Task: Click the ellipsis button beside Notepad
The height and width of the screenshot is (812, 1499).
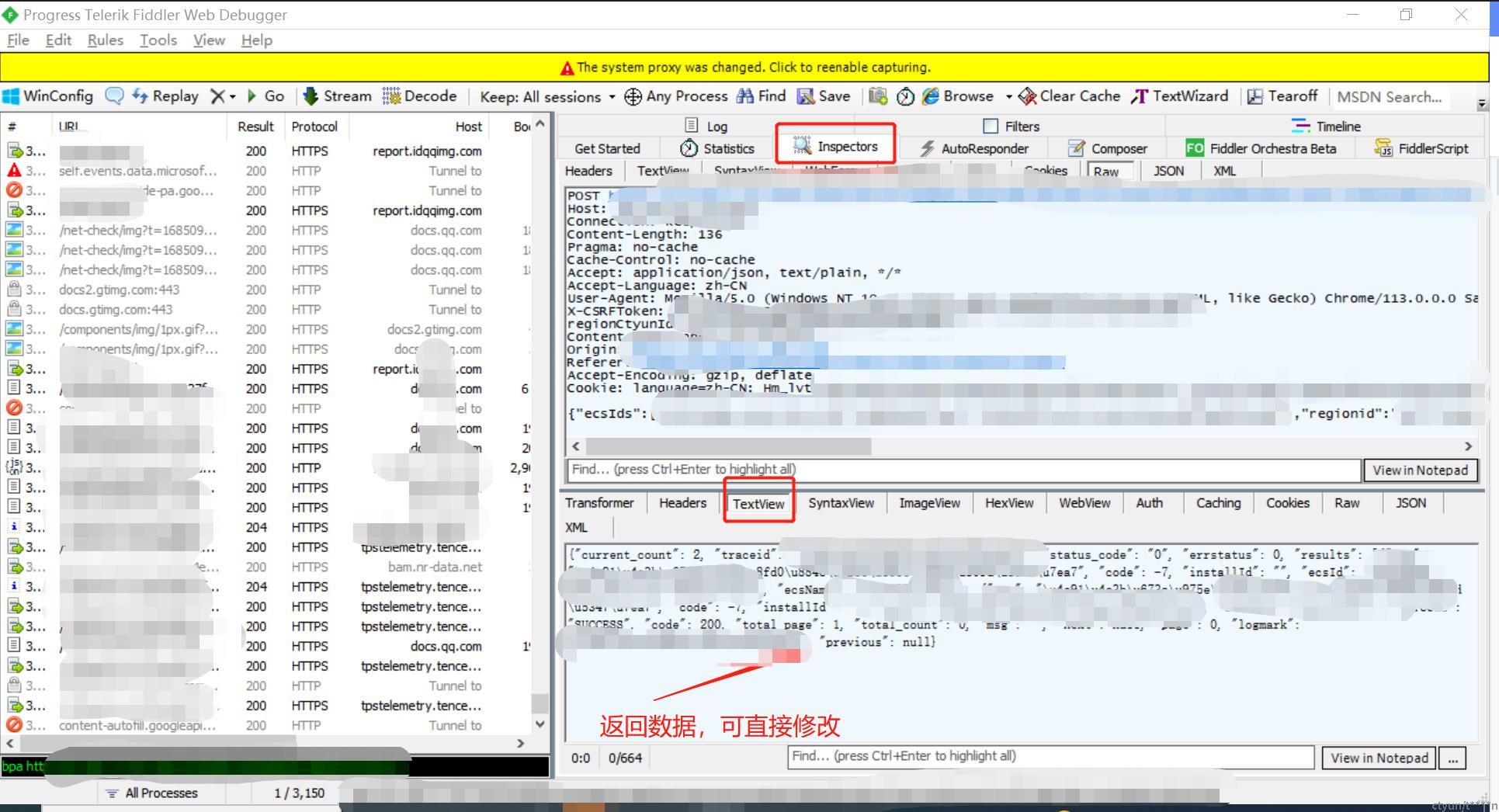Action: tap(1452, 758)
